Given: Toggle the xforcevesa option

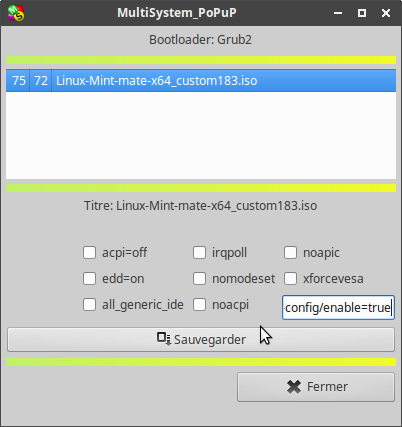Looking at the screenshot, I should tap(290, 278).
